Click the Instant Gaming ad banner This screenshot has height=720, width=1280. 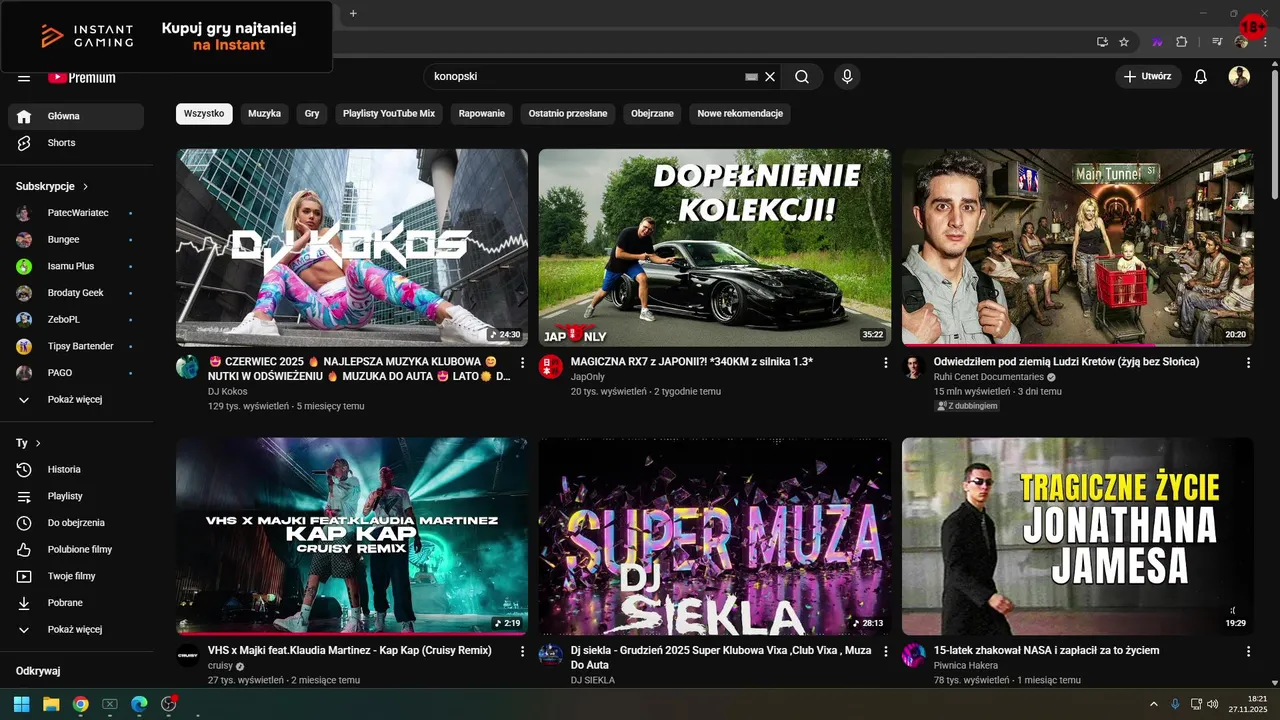click(166, 37)
